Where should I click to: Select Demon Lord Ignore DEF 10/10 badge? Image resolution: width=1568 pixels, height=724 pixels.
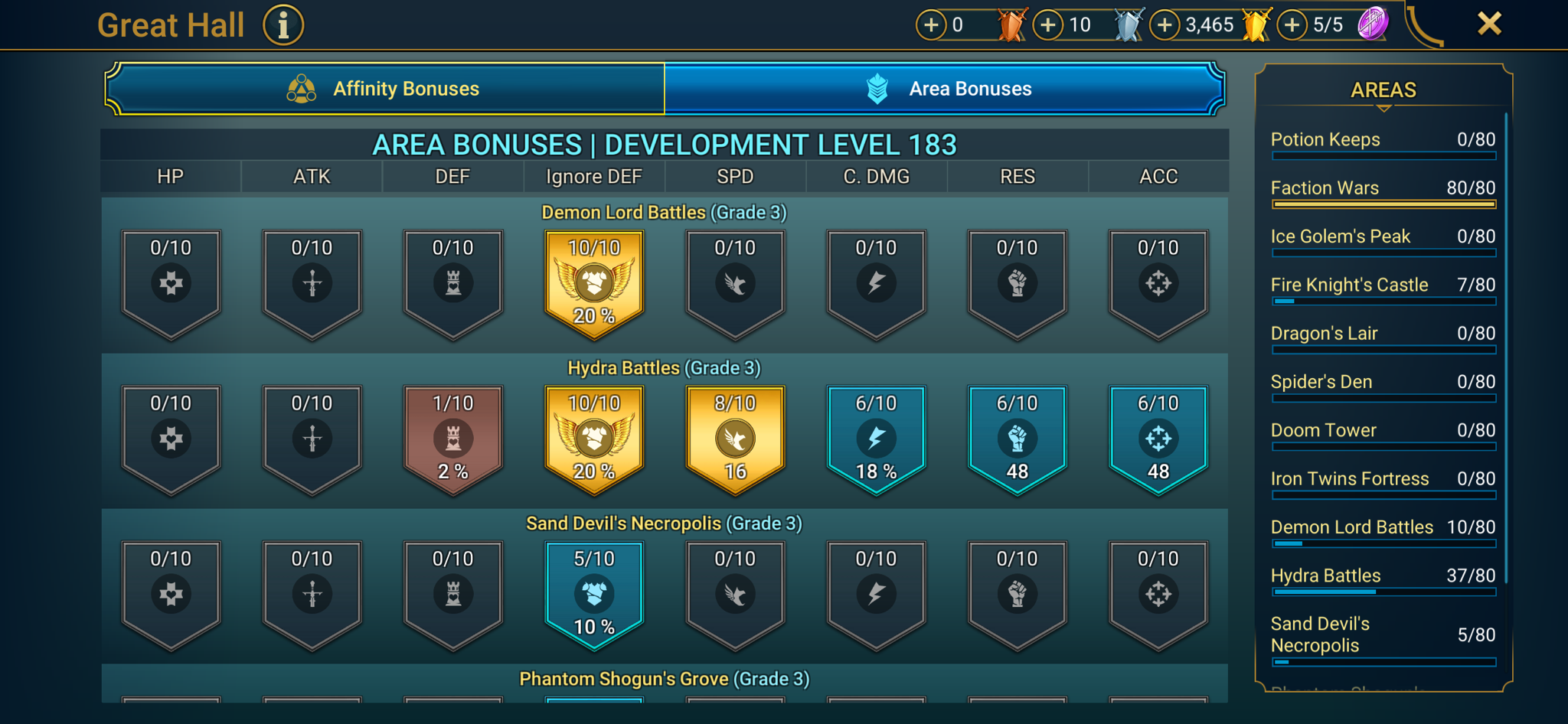[594, 284]
